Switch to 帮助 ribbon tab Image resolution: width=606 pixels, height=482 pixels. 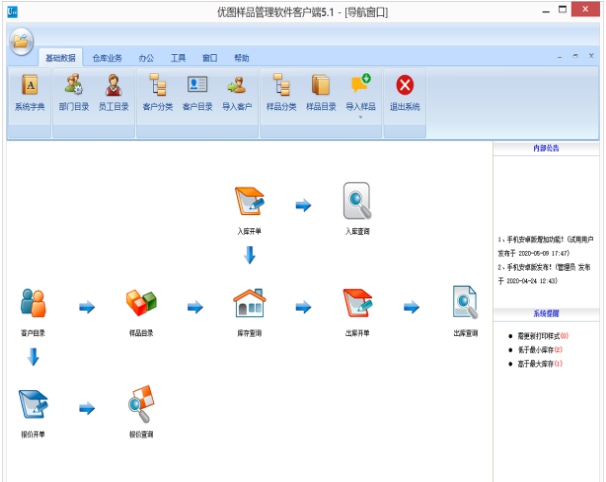point(242,58)
